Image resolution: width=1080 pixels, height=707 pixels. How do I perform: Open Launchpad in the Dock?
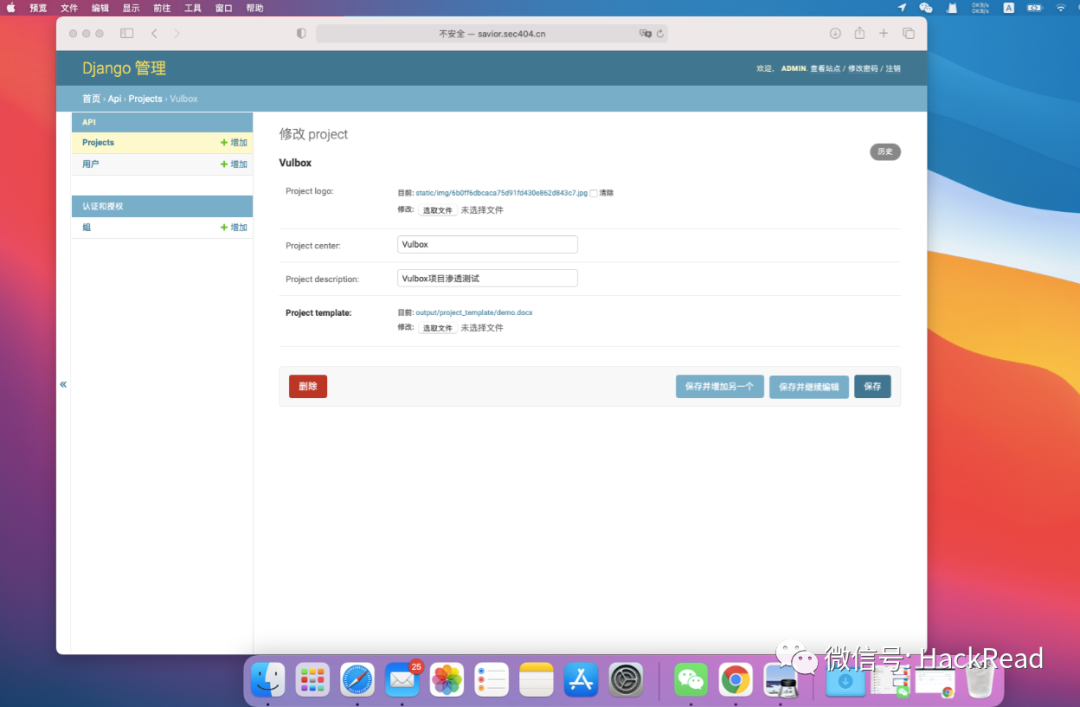312,679
